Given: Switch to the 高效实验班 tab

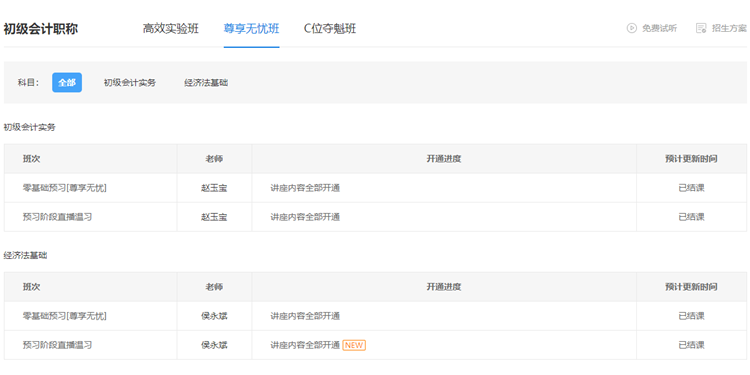Looking at the screenshot, I should tap(171, 29).
